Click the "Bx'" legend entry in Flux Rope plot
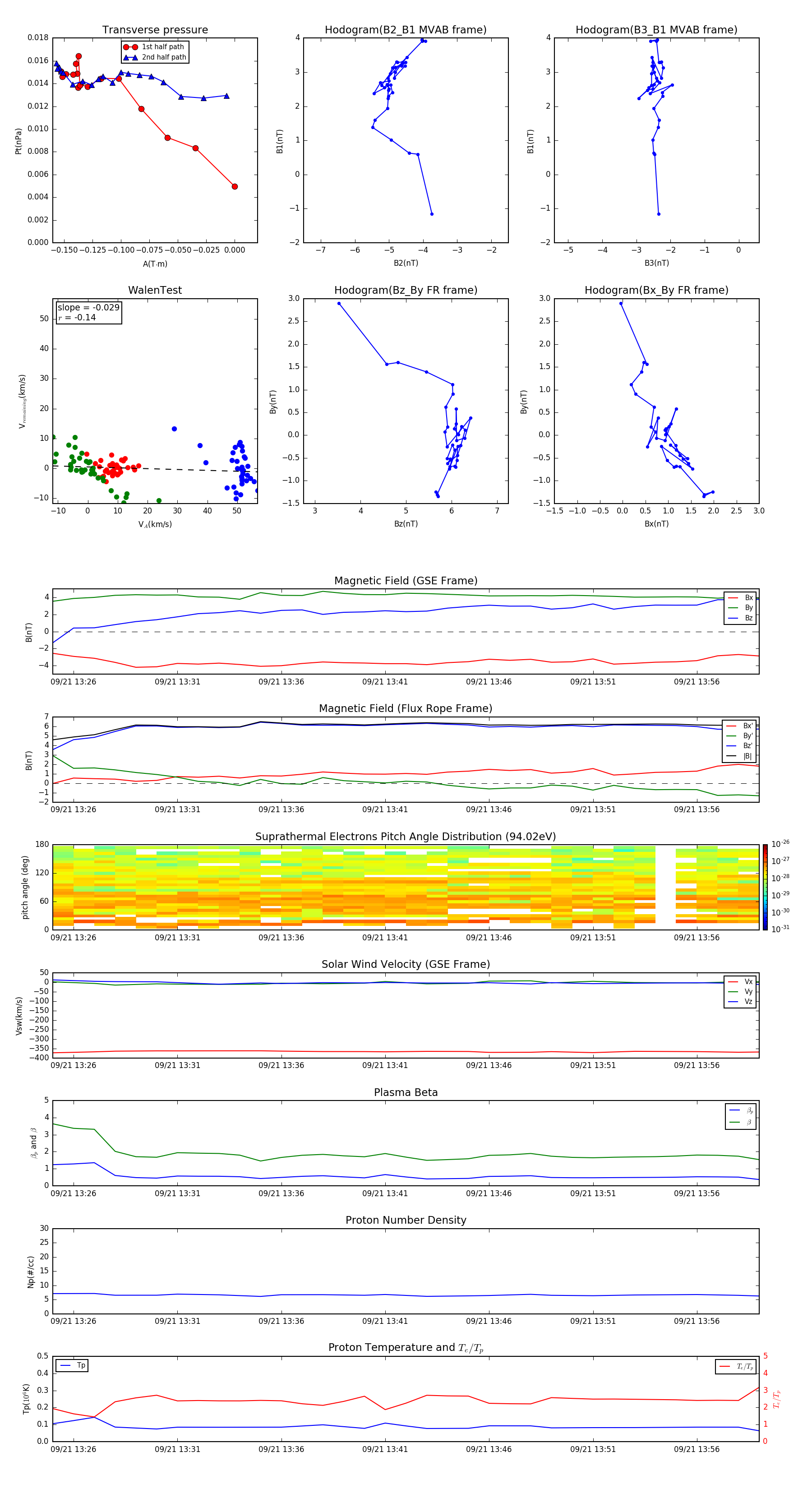Screen dimensions: 812x1489 tap(740, 726)
